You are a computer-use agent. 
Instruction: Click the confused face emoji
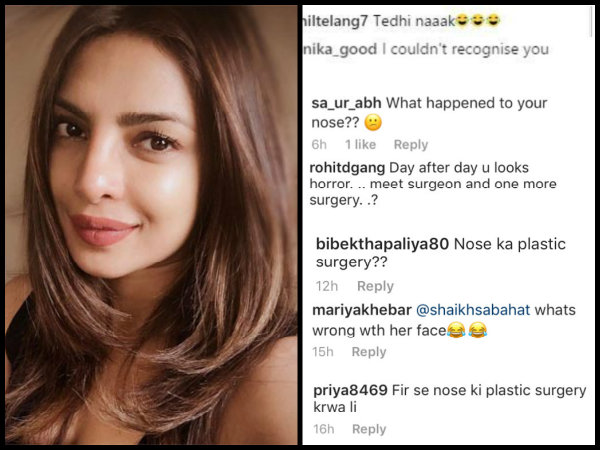[372, 124]
